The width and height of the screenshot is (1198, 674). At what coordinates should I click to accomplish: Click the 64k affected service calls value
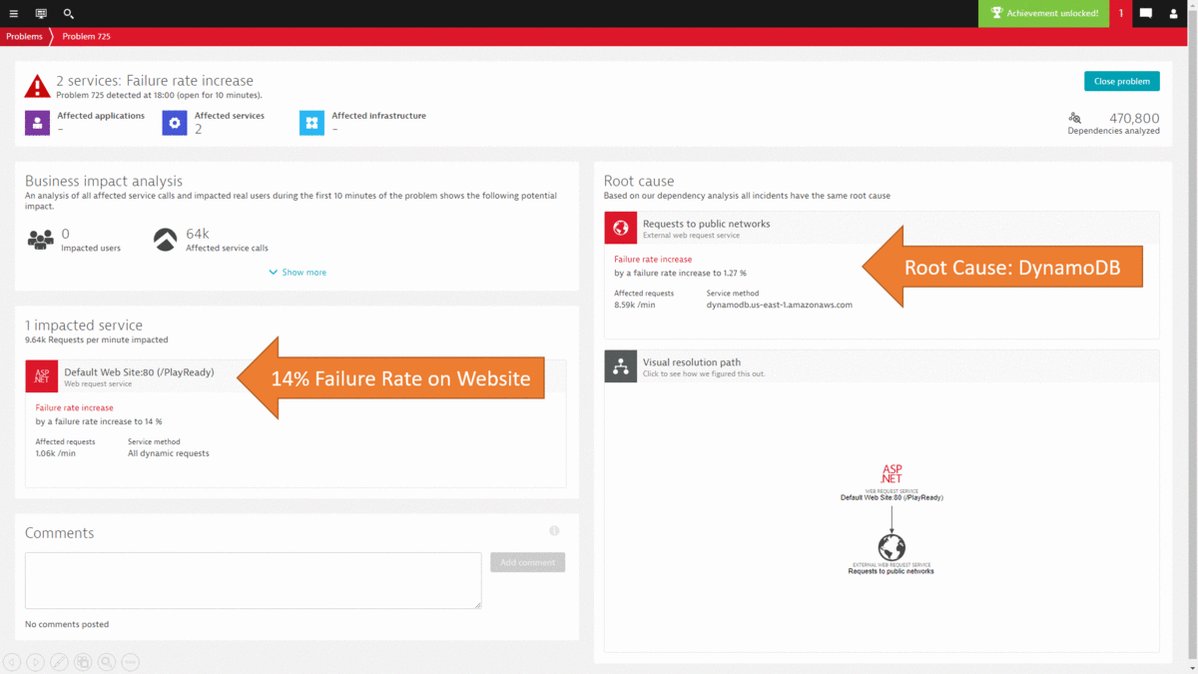[x=197, y=233]
